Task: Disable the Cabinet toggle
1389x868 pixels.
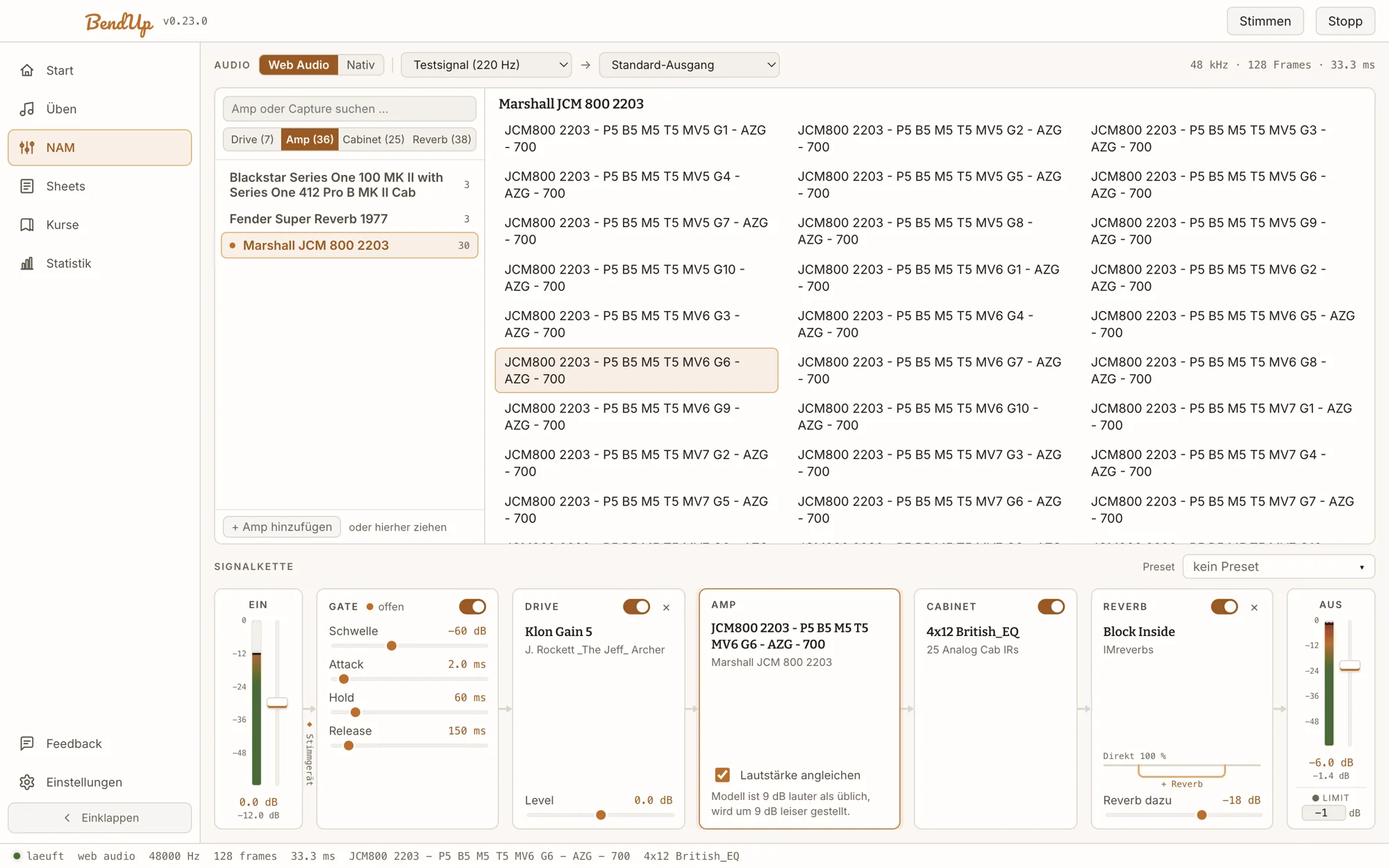Action: (x=1051, y=607)
